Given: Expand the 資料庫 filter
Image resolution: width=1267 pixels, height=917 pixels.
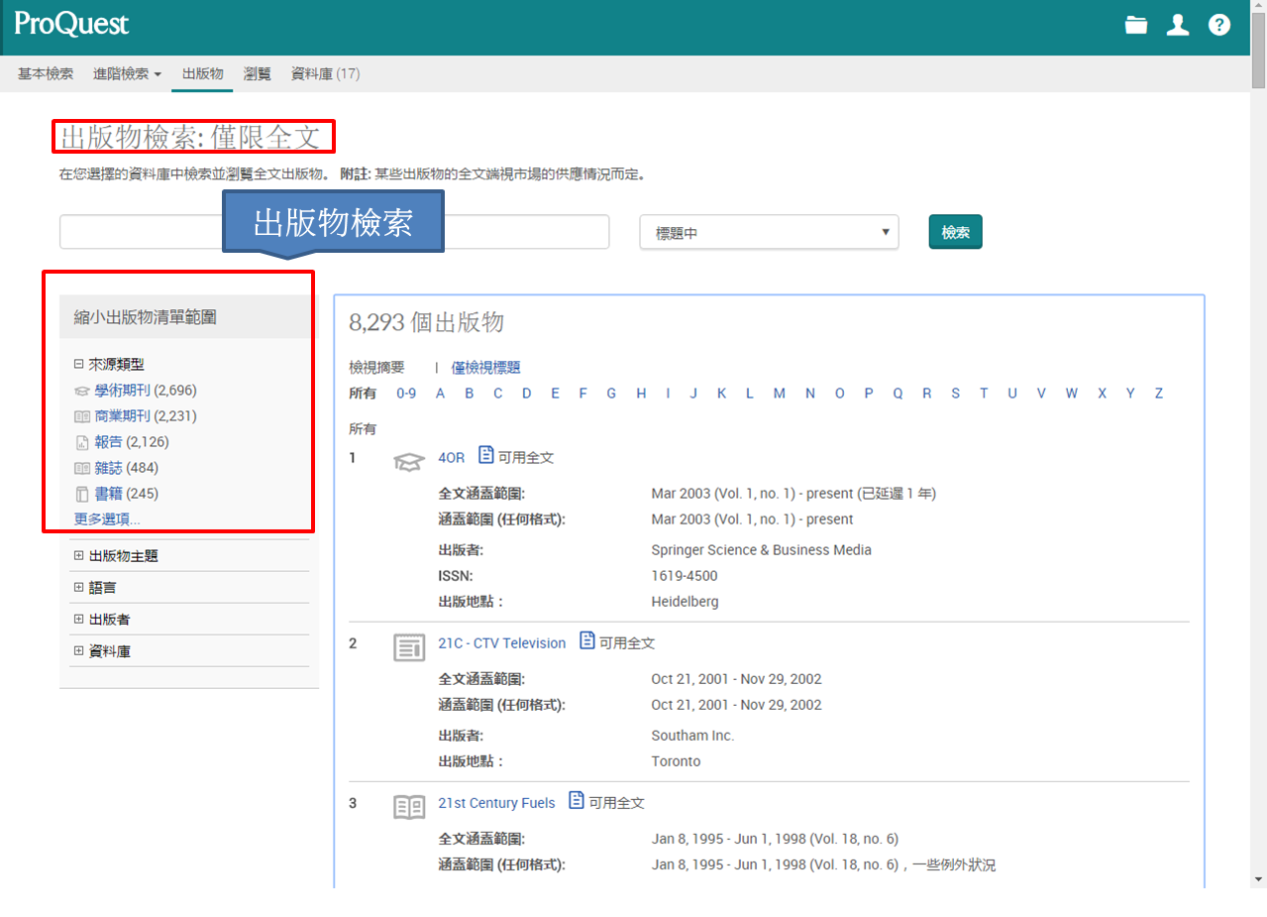Looking at the screenshot, I should (x=79, y=651).
